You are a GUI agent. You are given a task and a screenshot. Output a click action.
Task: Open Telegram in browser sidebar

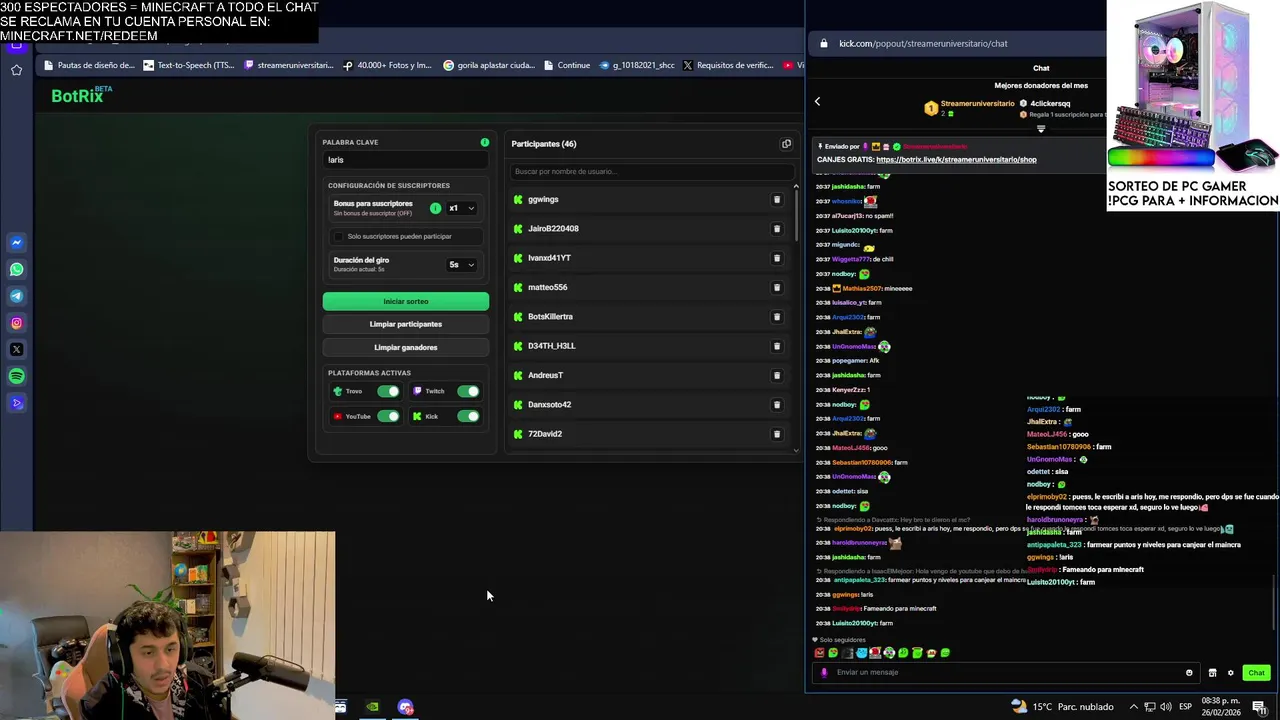point(17,296)
